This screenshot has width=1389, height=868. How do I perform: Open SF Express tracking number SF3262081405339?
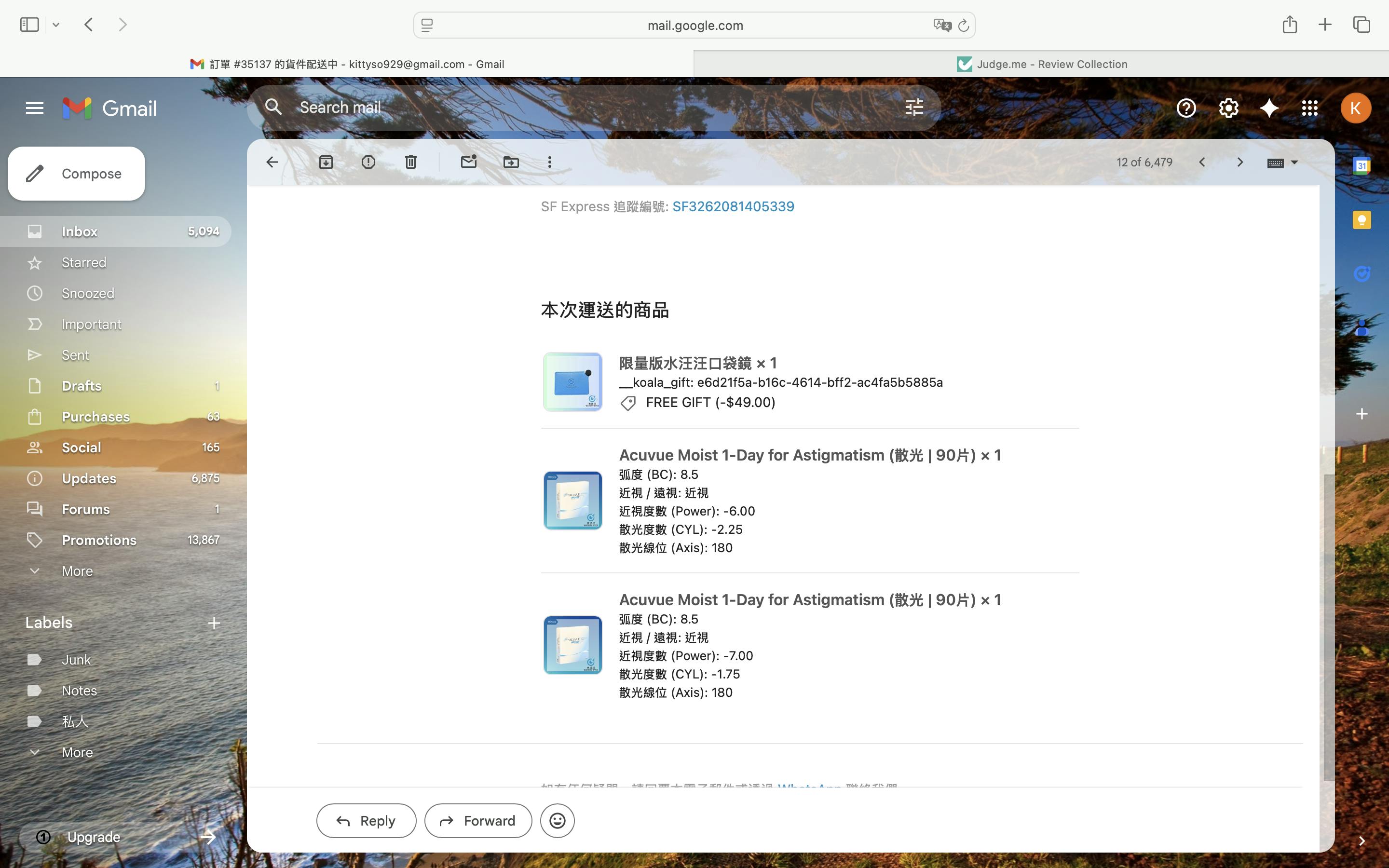733,207
